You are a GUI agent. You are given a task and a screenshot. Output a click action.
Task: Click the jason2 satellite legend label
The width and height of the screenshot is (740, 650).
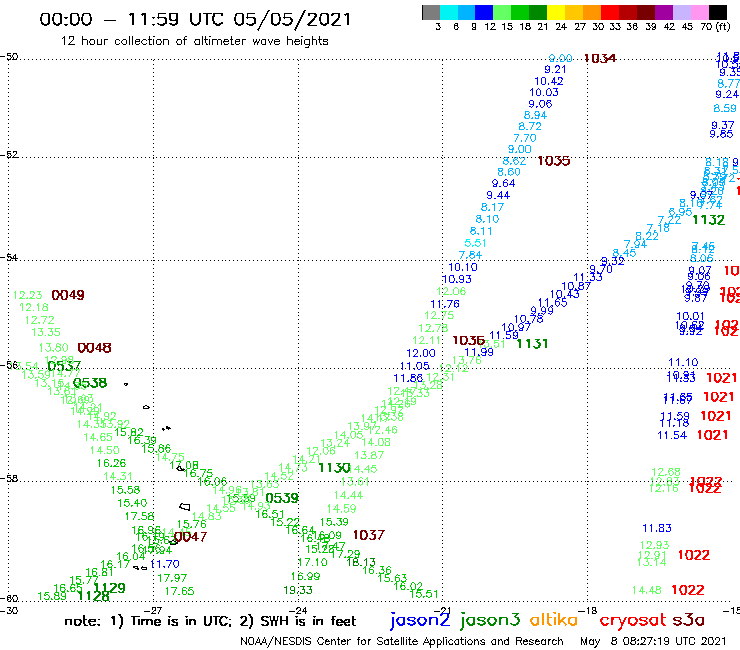point(420,620)
